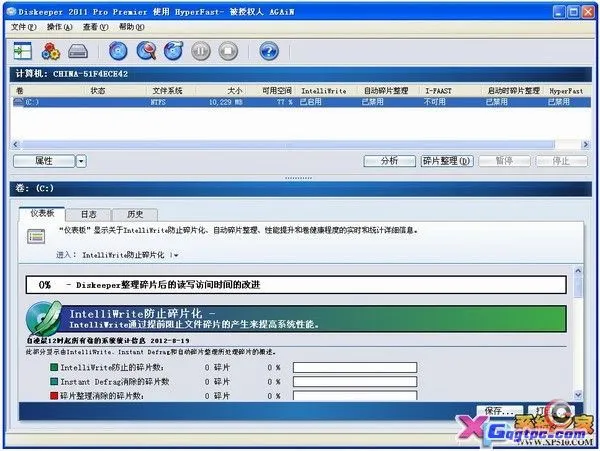Switch to the 仪表板 tab

click(x=42, y=213)
